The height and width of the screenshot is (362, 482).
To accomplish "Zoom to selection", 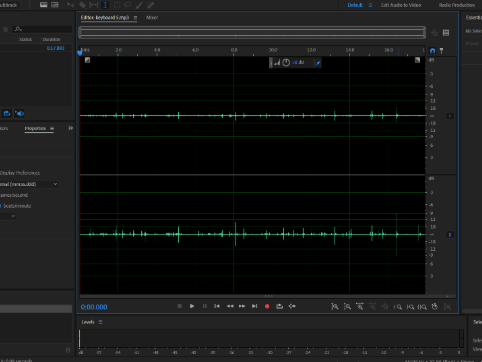I will [x=422, y=307].
